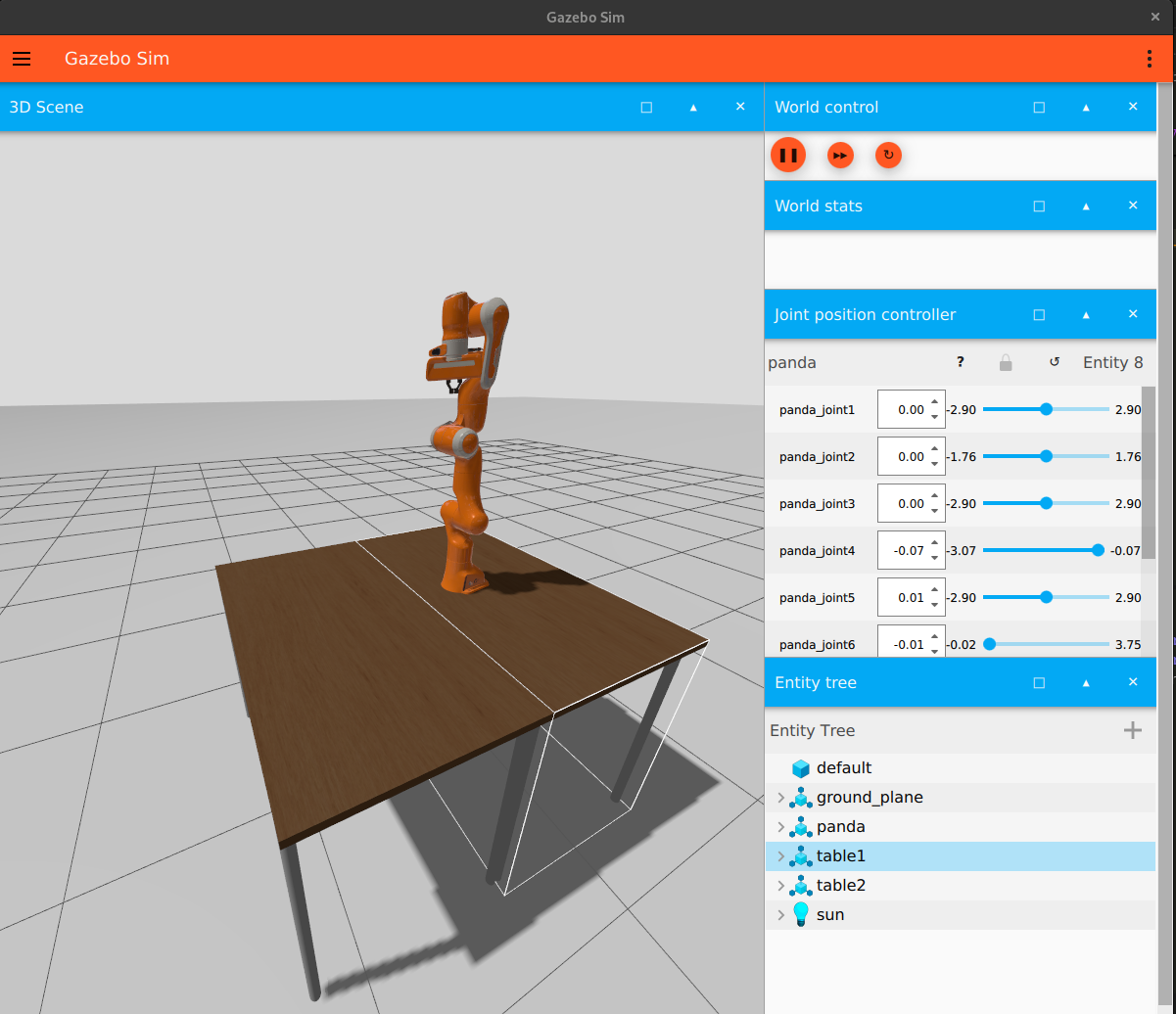This screenshot has width=1176, height=1014.
Task: Expand the table1 tree node
Action: click(x=780, y=856)
